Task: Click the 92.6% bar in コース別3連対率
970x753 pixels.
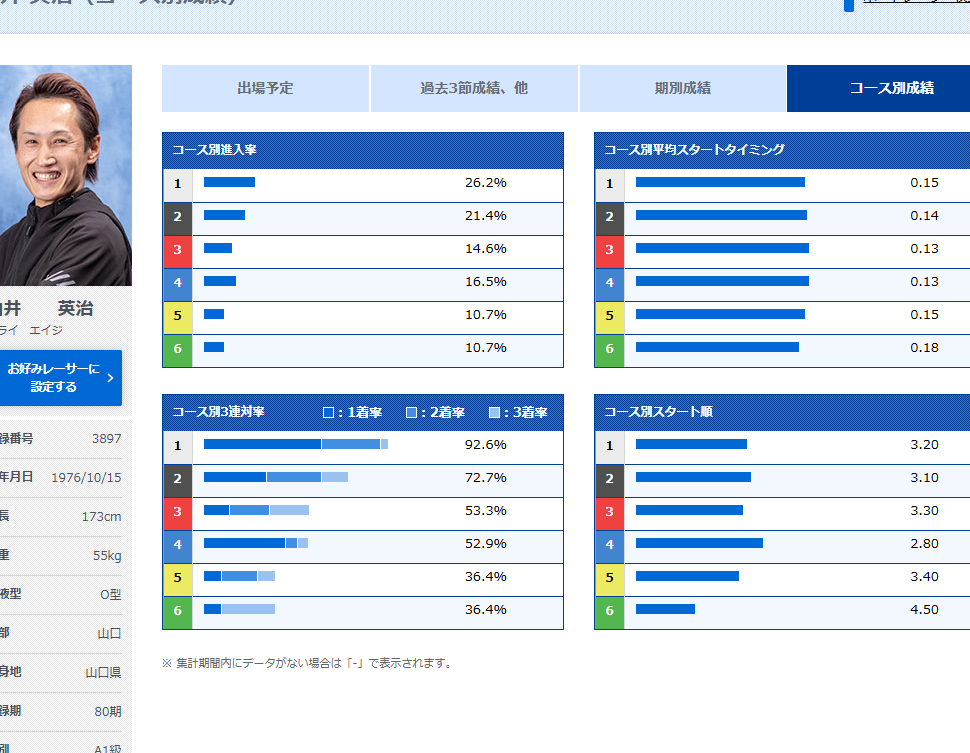Action: point(295,444)
